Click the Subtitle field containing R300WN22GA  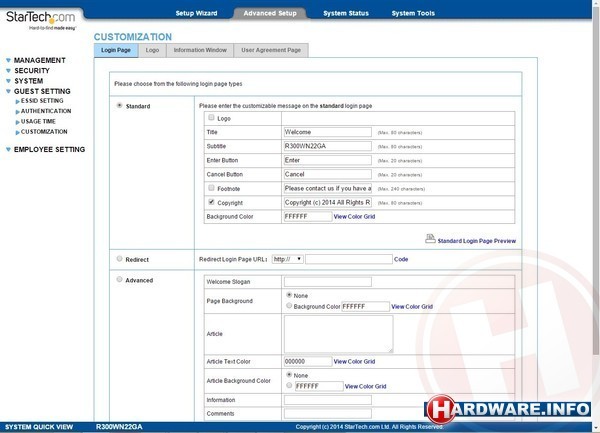click(328, 146)
